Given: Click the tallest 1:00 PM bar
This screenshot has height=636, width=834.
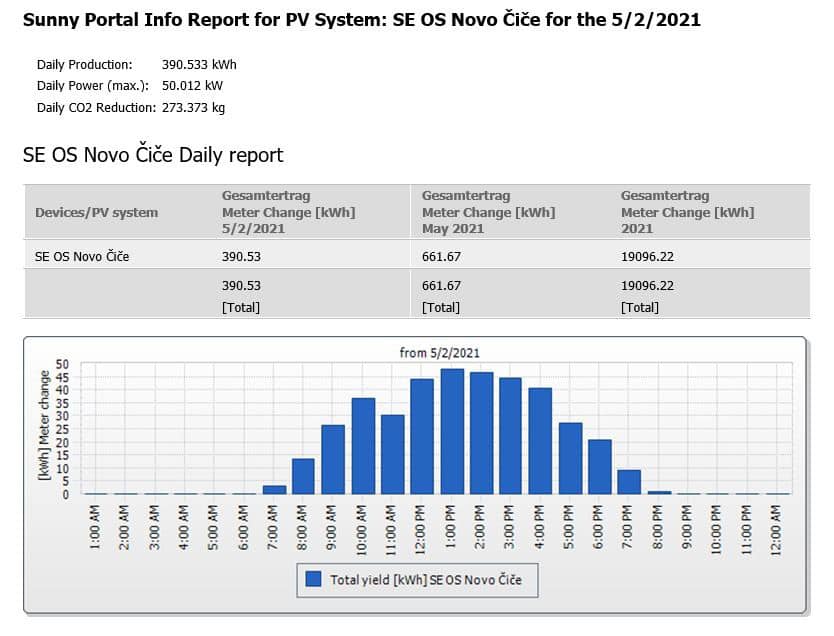Looking at the screenshot, I should click(x=452, y=431).
